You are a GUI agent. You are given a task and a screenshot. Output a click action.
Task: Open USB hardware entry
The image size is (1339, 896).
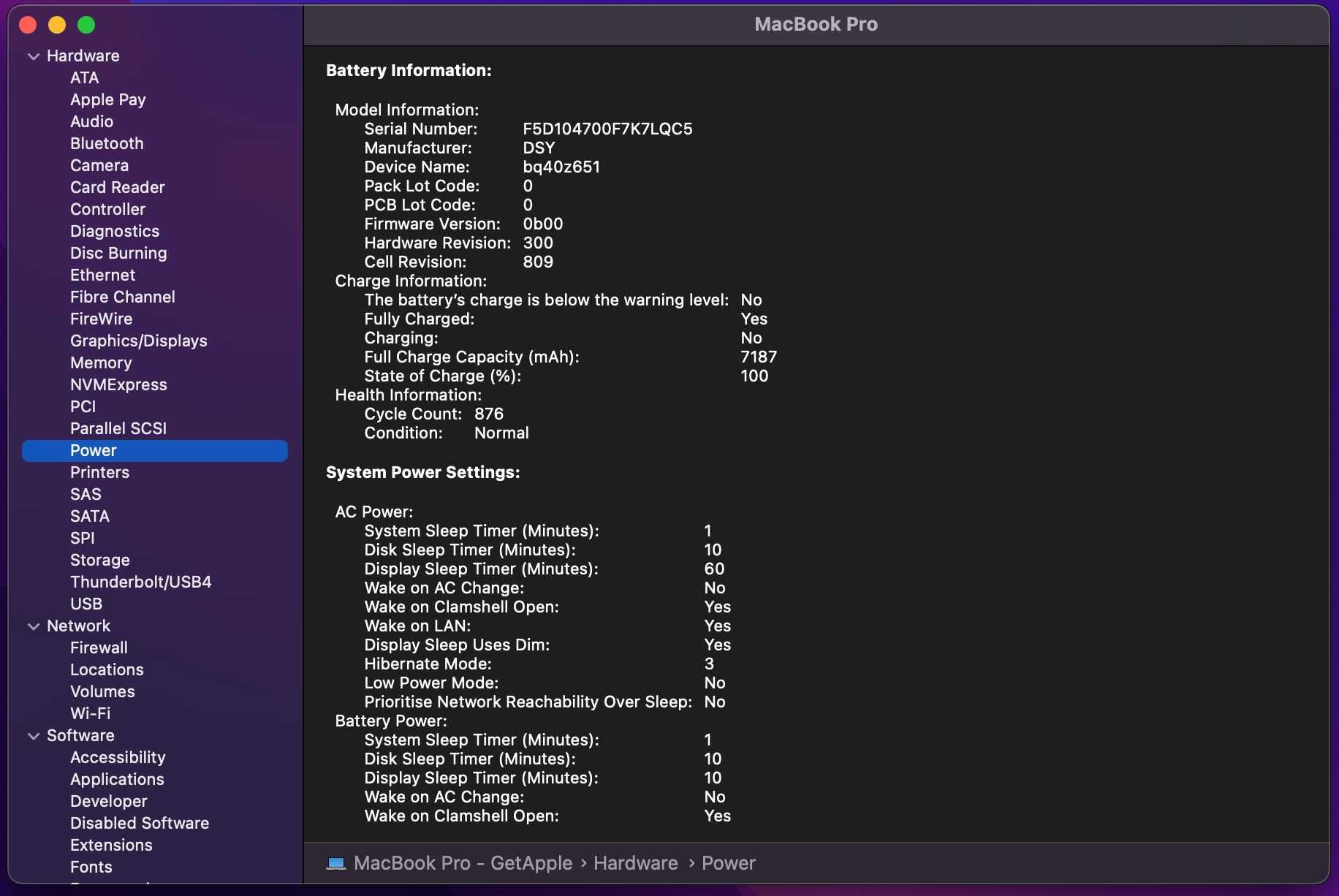pos(86,604)
